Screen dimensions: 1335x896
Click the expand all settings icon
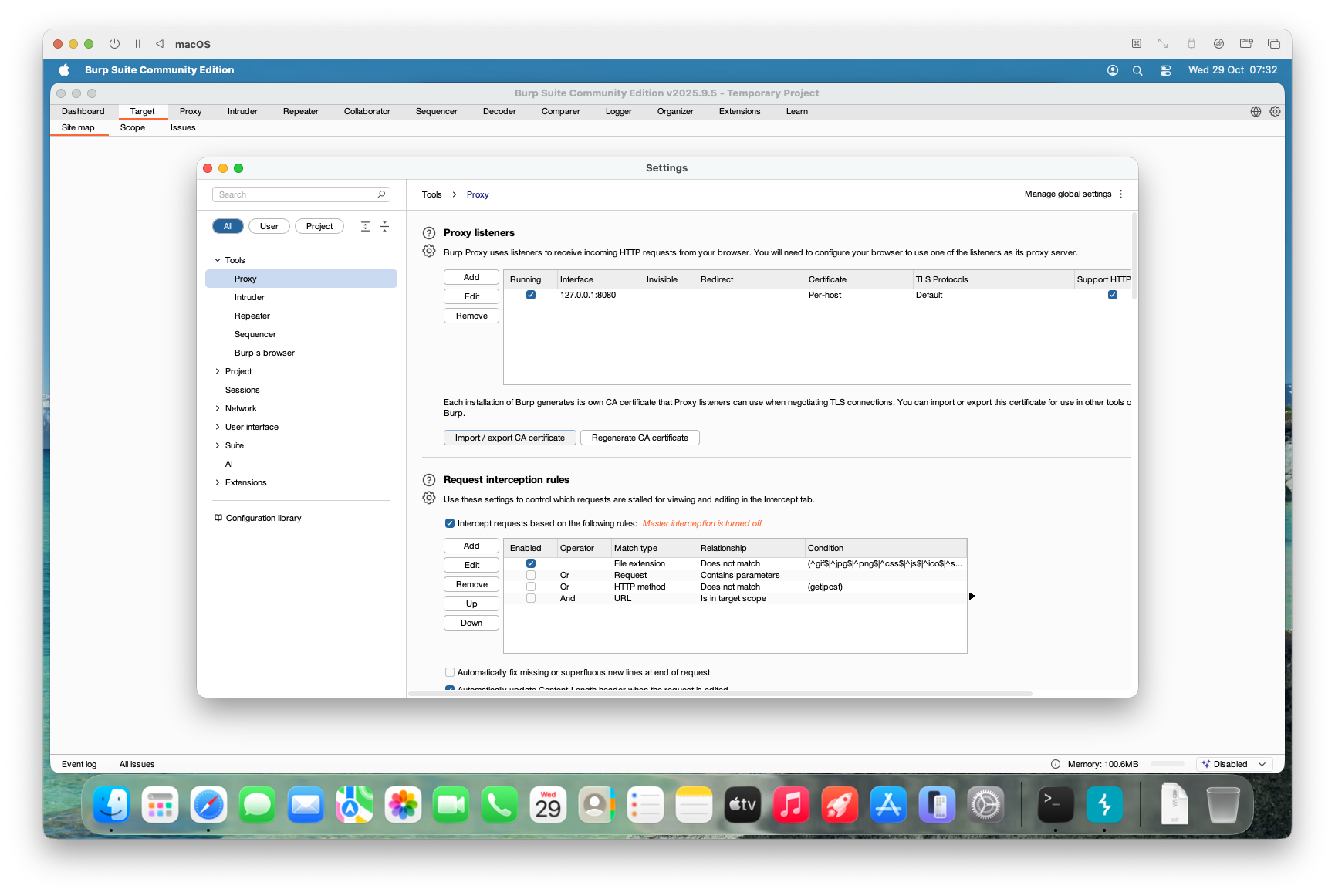[x=365, y=226]
